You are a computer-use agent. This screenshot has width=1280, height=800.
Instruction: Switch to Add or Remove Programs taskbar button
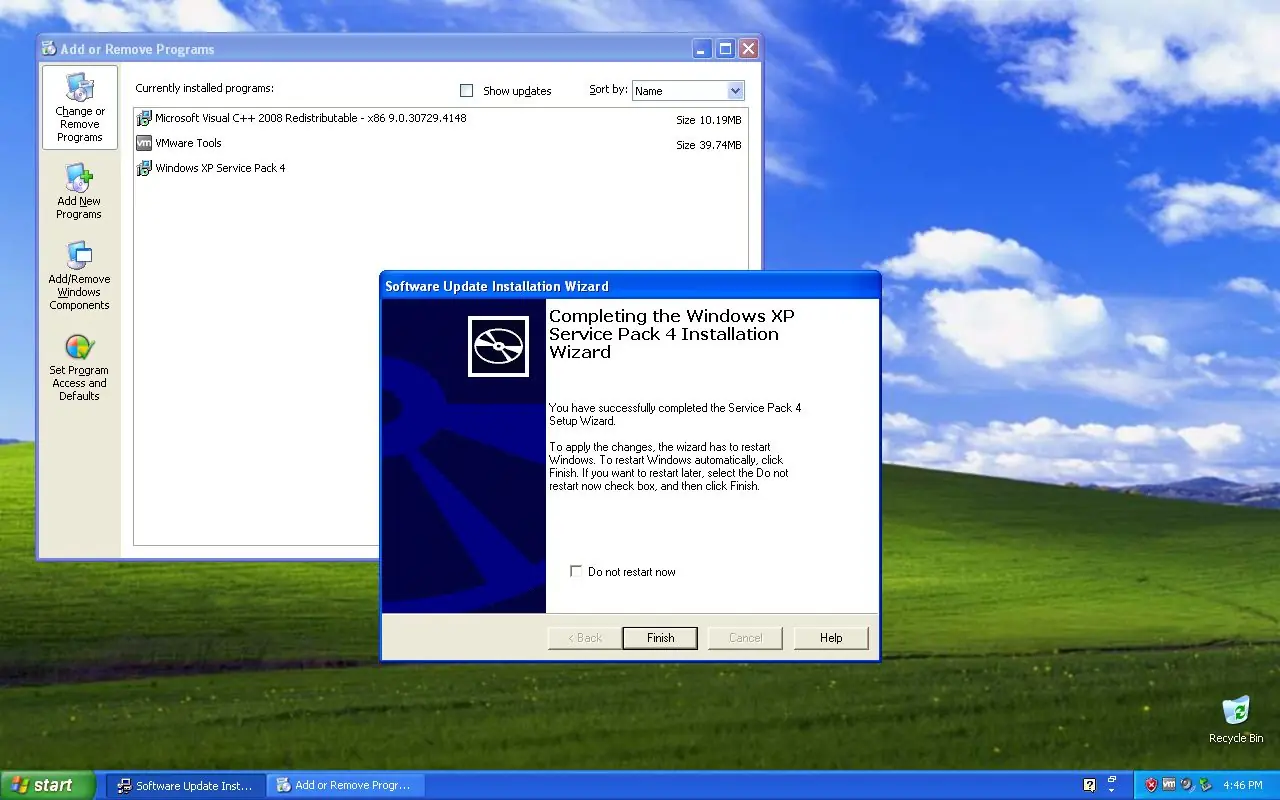[346, 786]
